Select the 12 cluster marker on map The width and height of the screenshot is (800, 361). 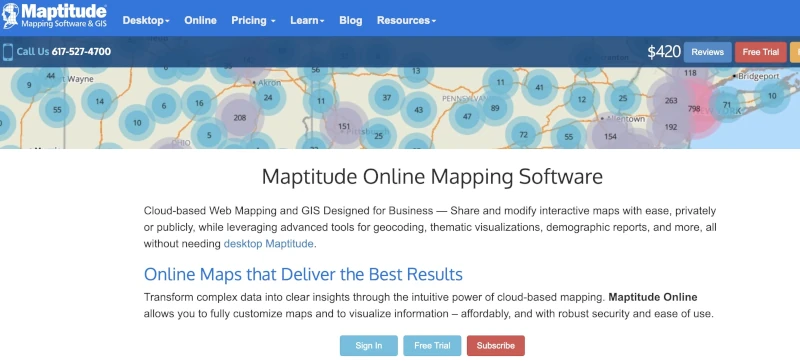coord(582,99)
